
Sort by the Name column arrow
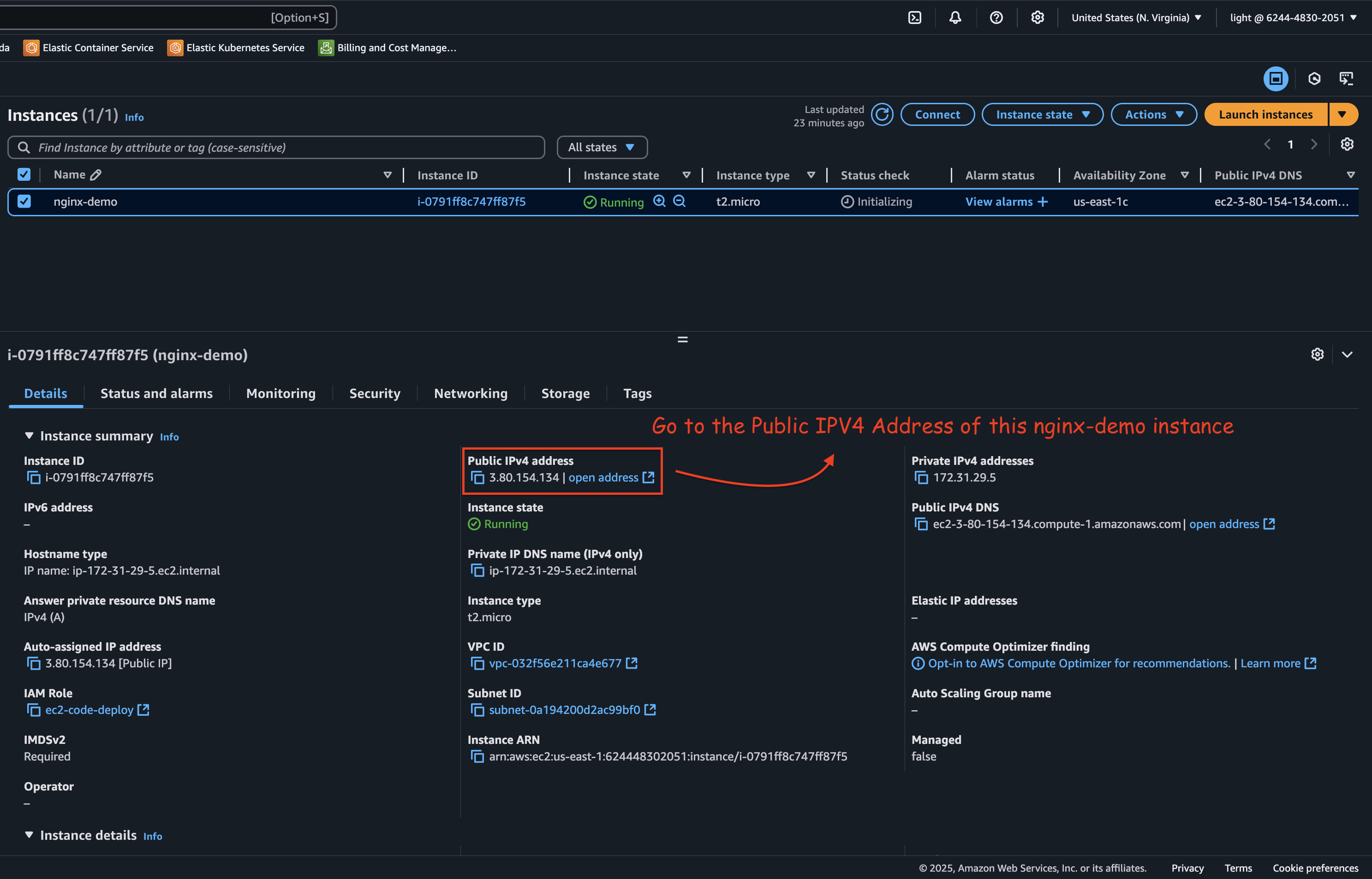388,175
